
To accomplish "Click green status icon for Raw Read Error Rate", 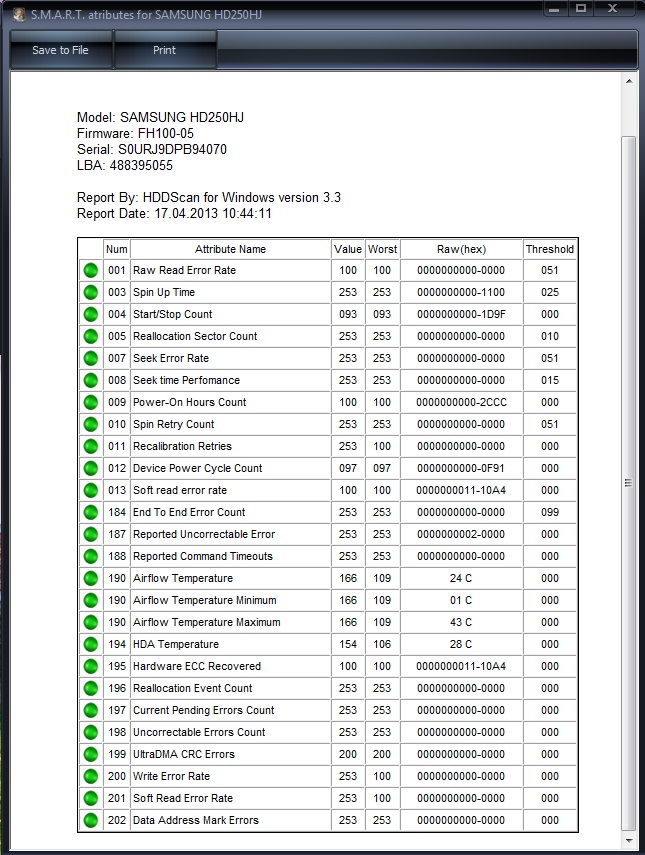I will [x=91, y=271].
